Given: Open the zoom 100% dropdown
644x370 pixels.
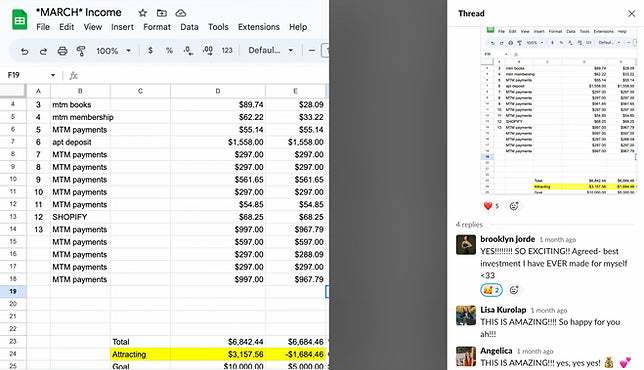Looking at the screenshot, I should tap(113, 51).
